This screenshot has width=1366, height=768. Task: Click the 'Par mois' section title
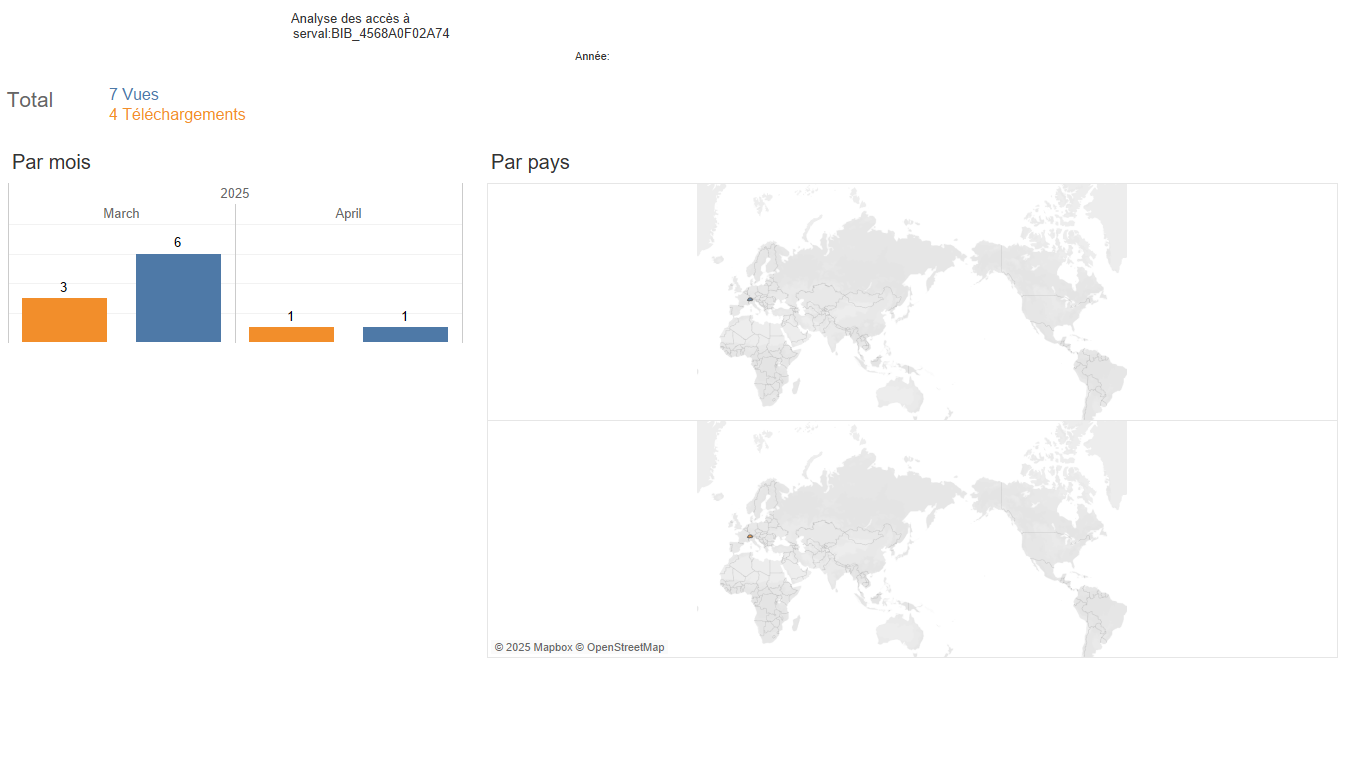[x=51, y=162]
